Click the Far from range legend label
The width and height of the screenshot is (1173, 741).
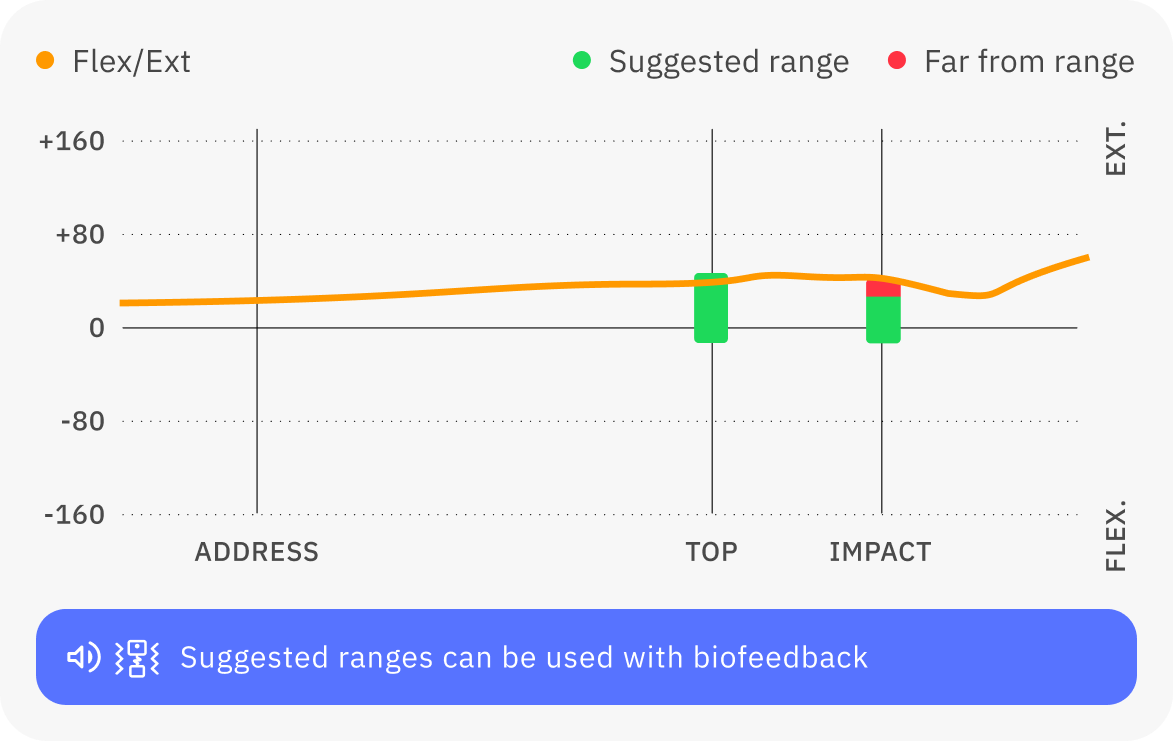(1029, 62)
